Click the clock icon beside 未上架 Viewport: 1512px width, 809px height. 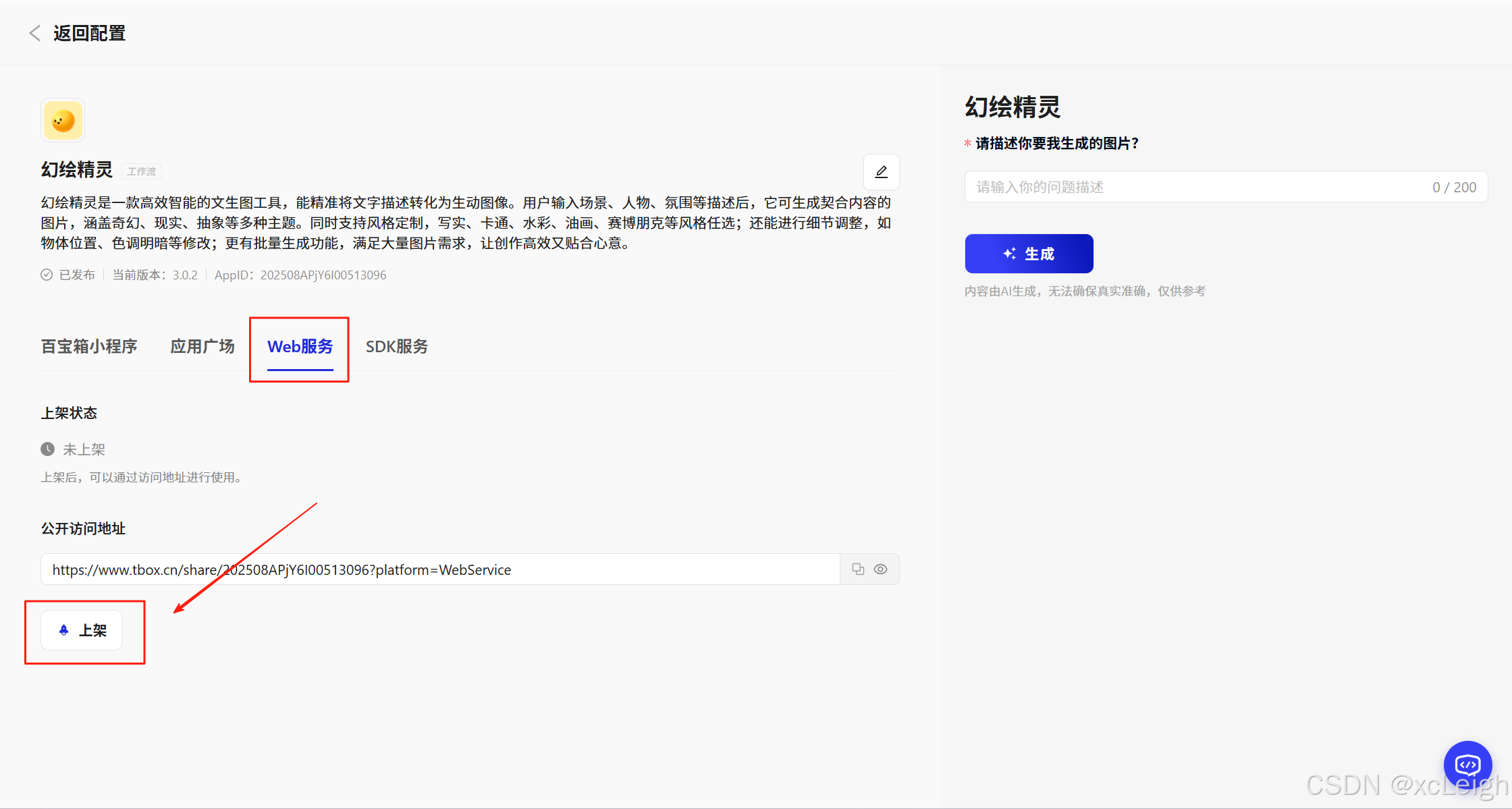click(x=48, y=449)
